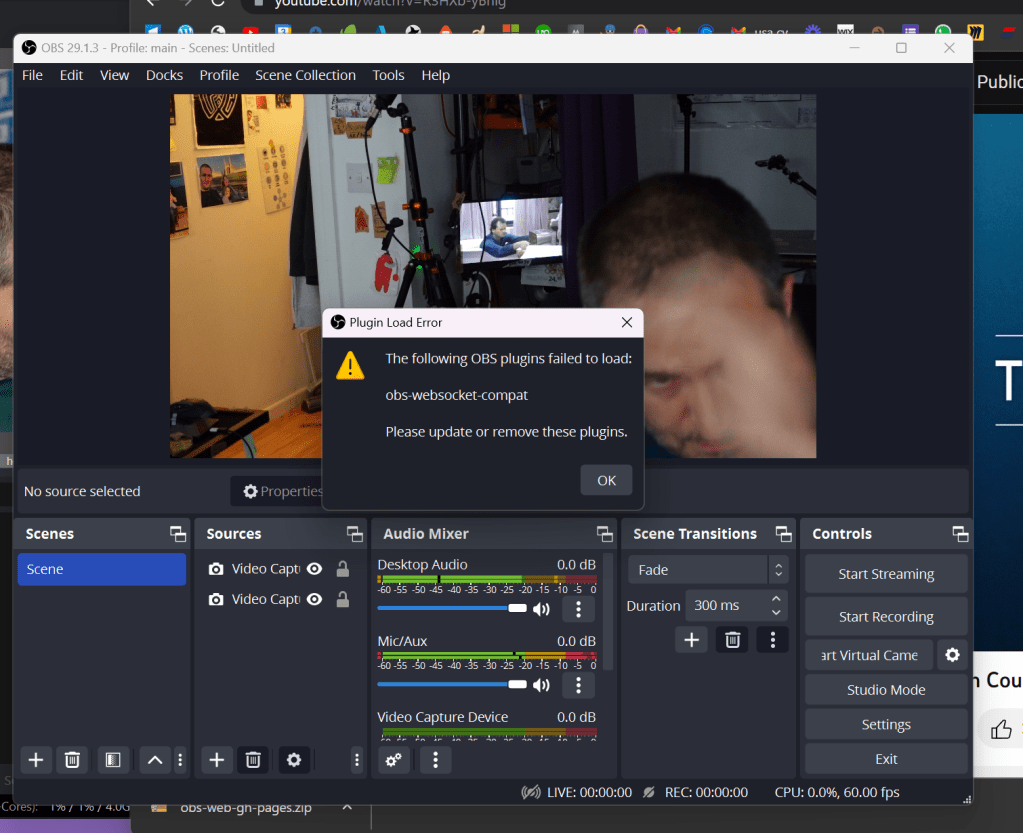This screenshot has height=833, width=1023.
Task: Select first Video Capture source row
Action: 281,569
